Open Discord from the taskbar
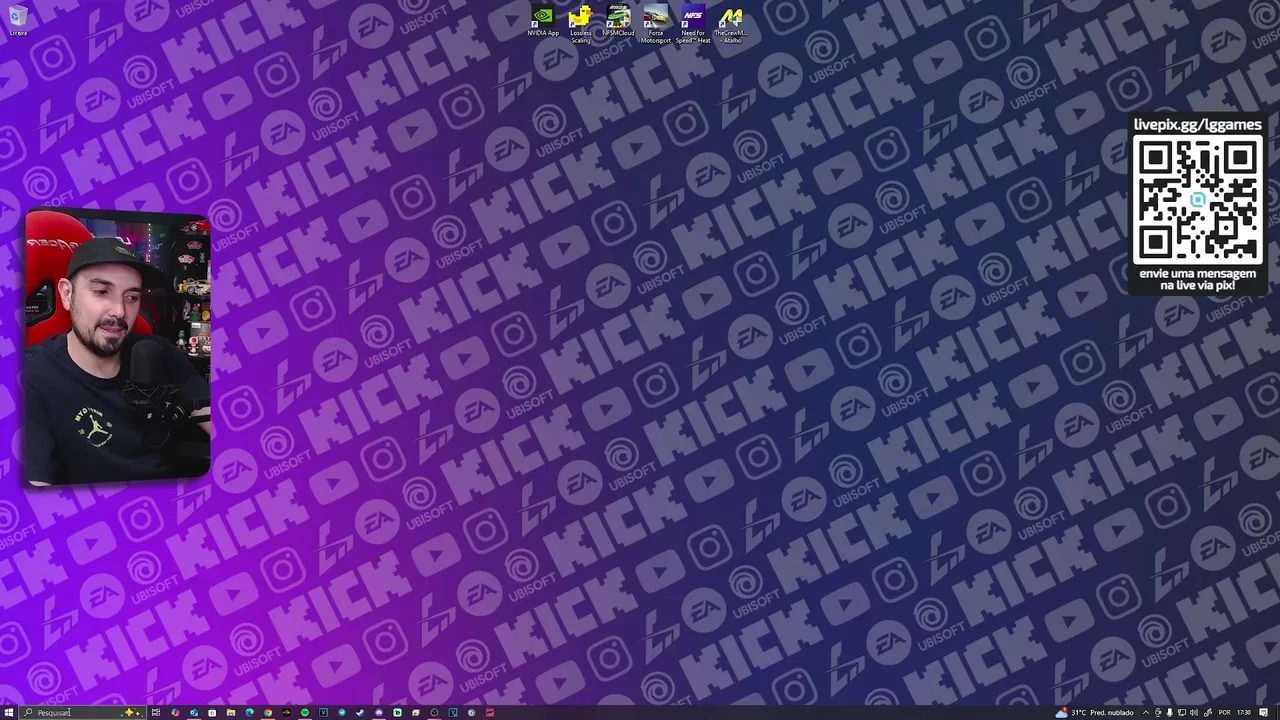Screen dimensions: 1280x720 click(x=379, y=712)
